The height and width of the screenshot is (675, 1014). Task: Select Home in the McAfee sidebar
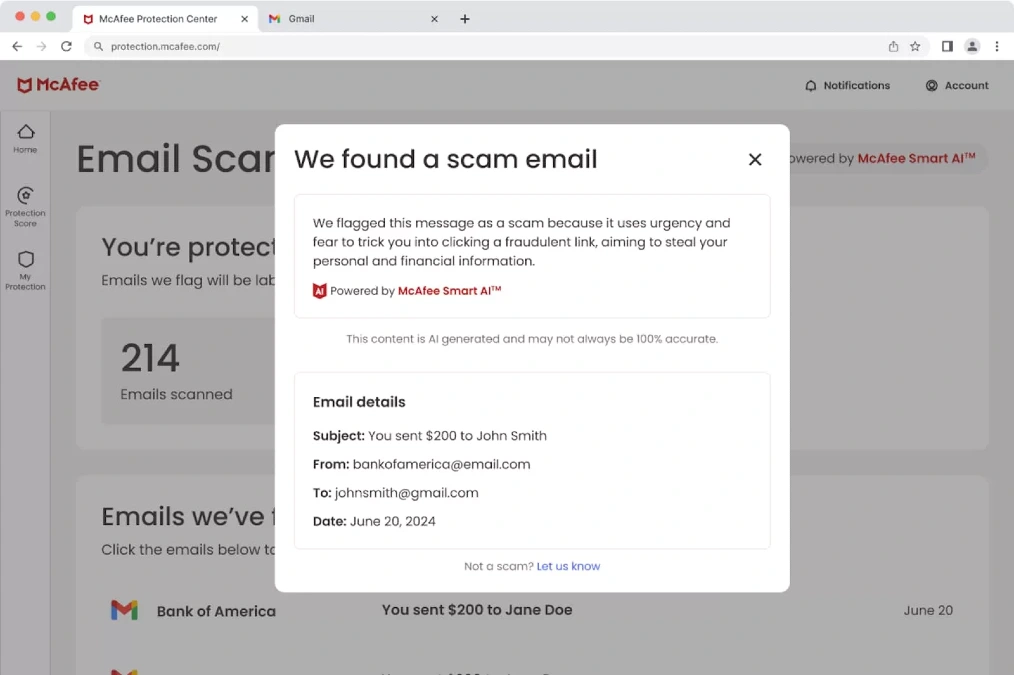(25, 136)
